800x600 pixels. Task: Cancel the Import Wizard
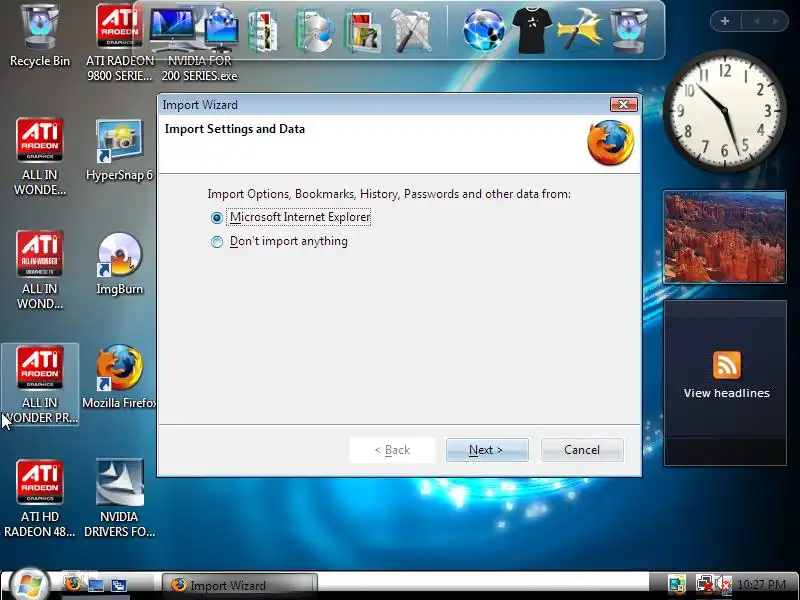[582, 450]
